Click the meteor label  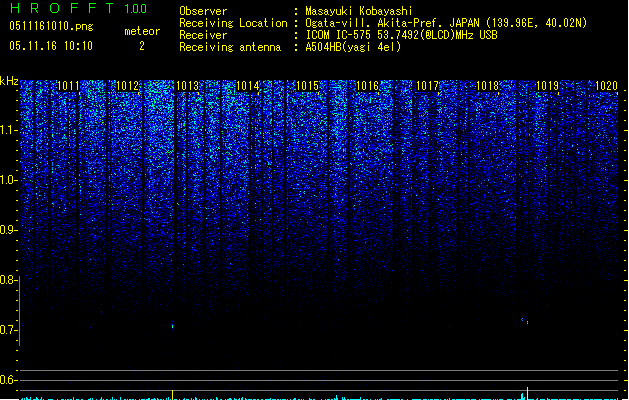coord(142,31)
